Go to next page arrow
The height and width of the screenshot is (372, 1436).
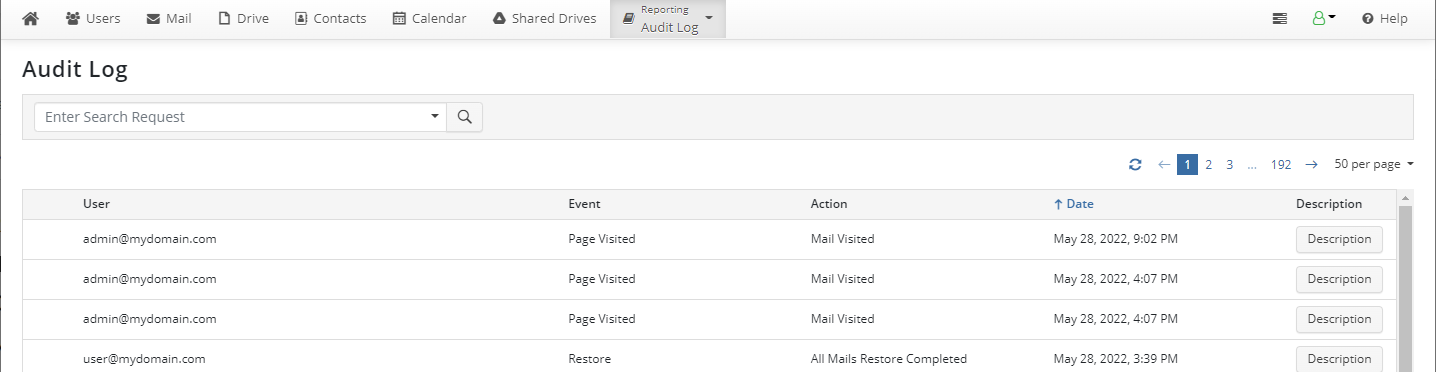1312,164
